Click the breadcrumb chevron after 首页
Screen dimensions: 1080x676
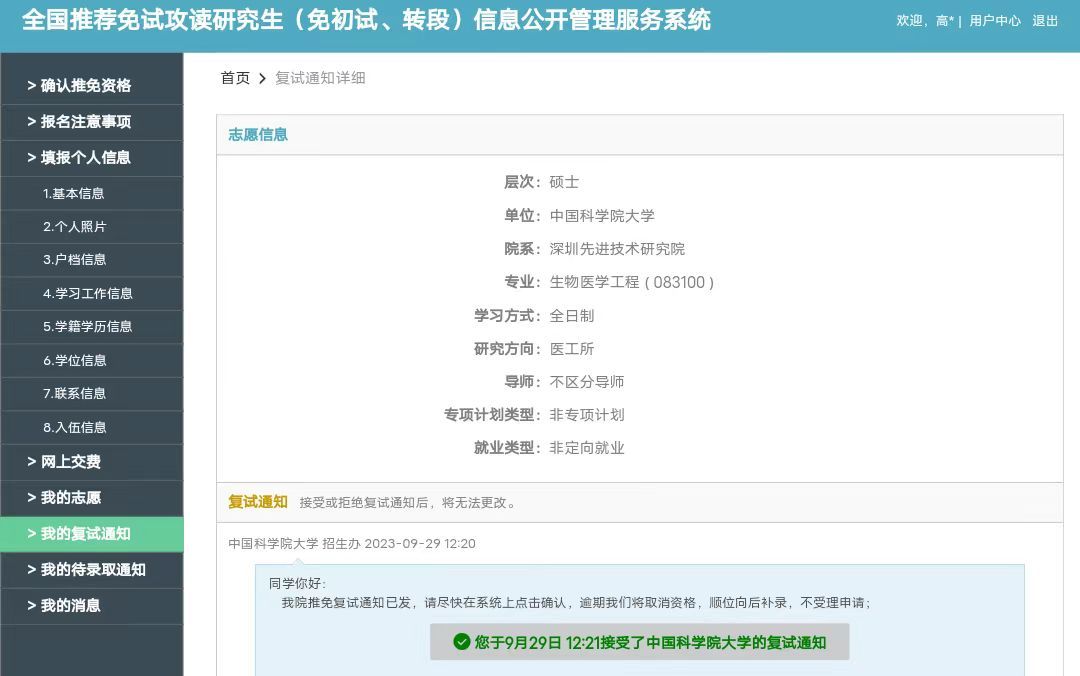click(262, 79)
